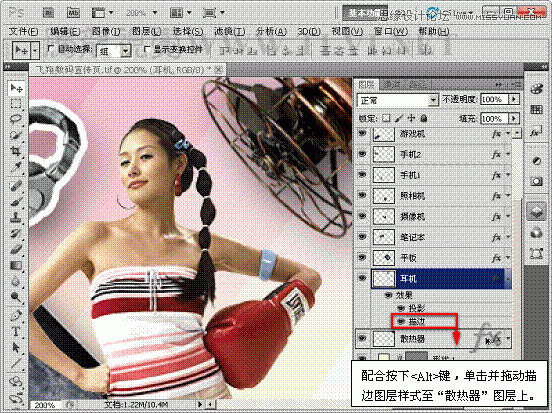Select the 3D Rotate tool
This screenshot has width=552, height=413.
pyautogui.click(x=16, y=381)
